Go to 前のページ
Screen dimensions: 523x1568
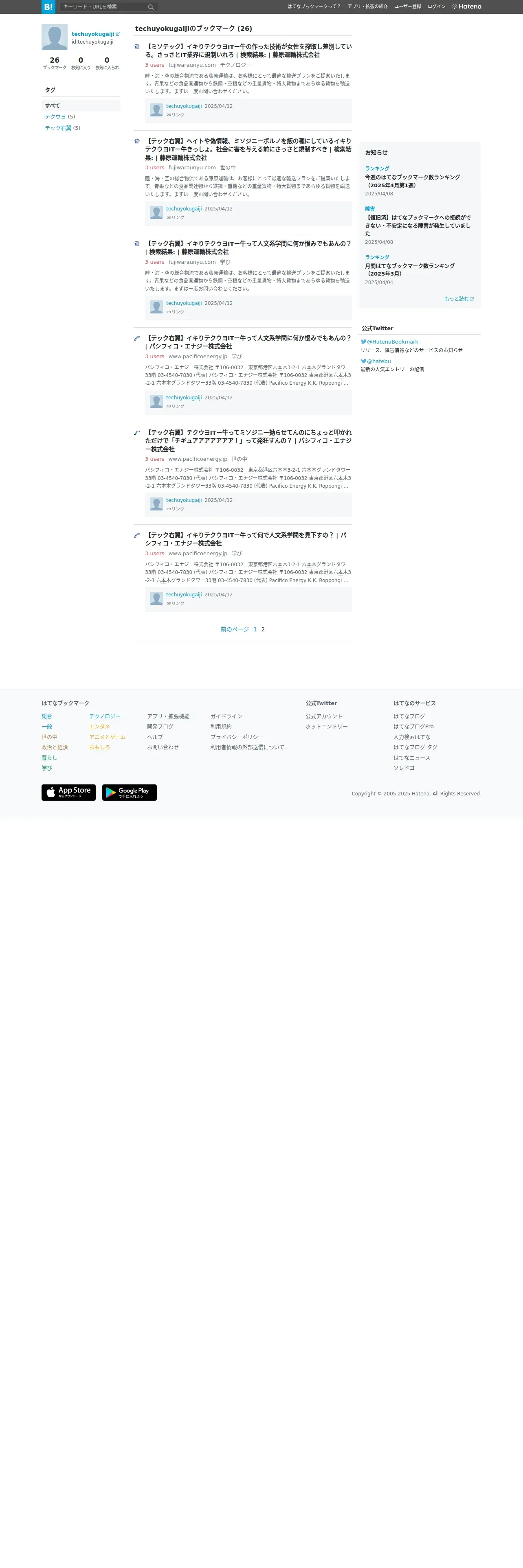(x=234, y=629)
